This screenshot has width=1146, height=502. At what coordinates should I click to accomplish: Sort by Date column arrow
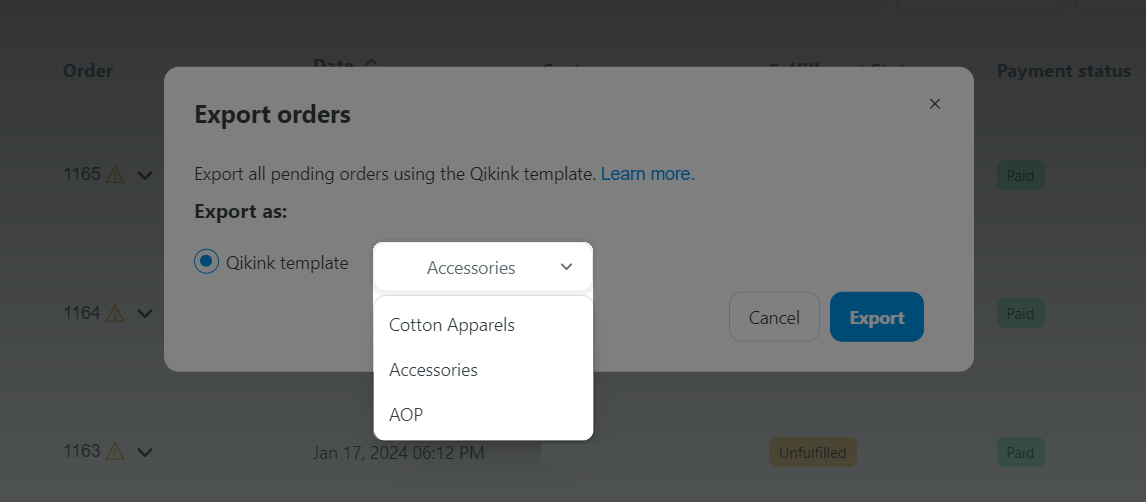(371, 64)
